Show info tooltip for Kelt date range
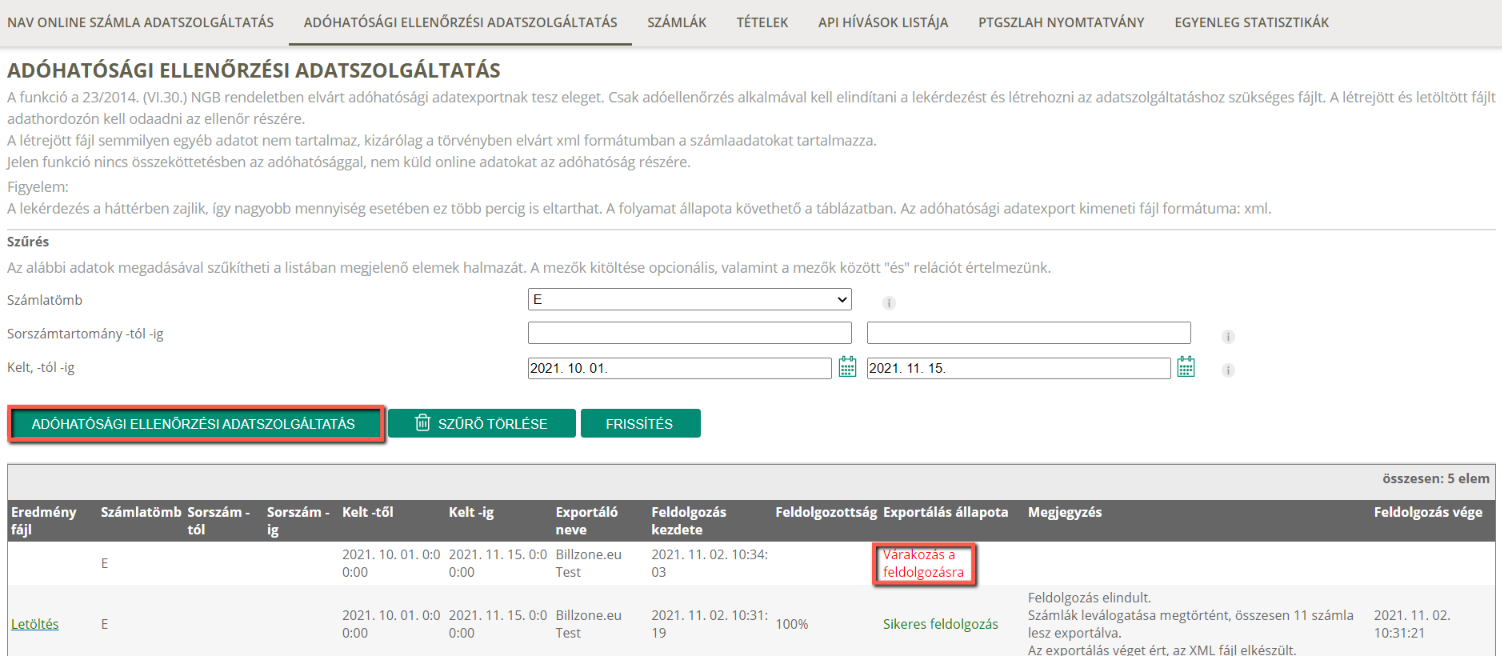Screen dimensions: 1502x656 click(x=1228, y=370)
